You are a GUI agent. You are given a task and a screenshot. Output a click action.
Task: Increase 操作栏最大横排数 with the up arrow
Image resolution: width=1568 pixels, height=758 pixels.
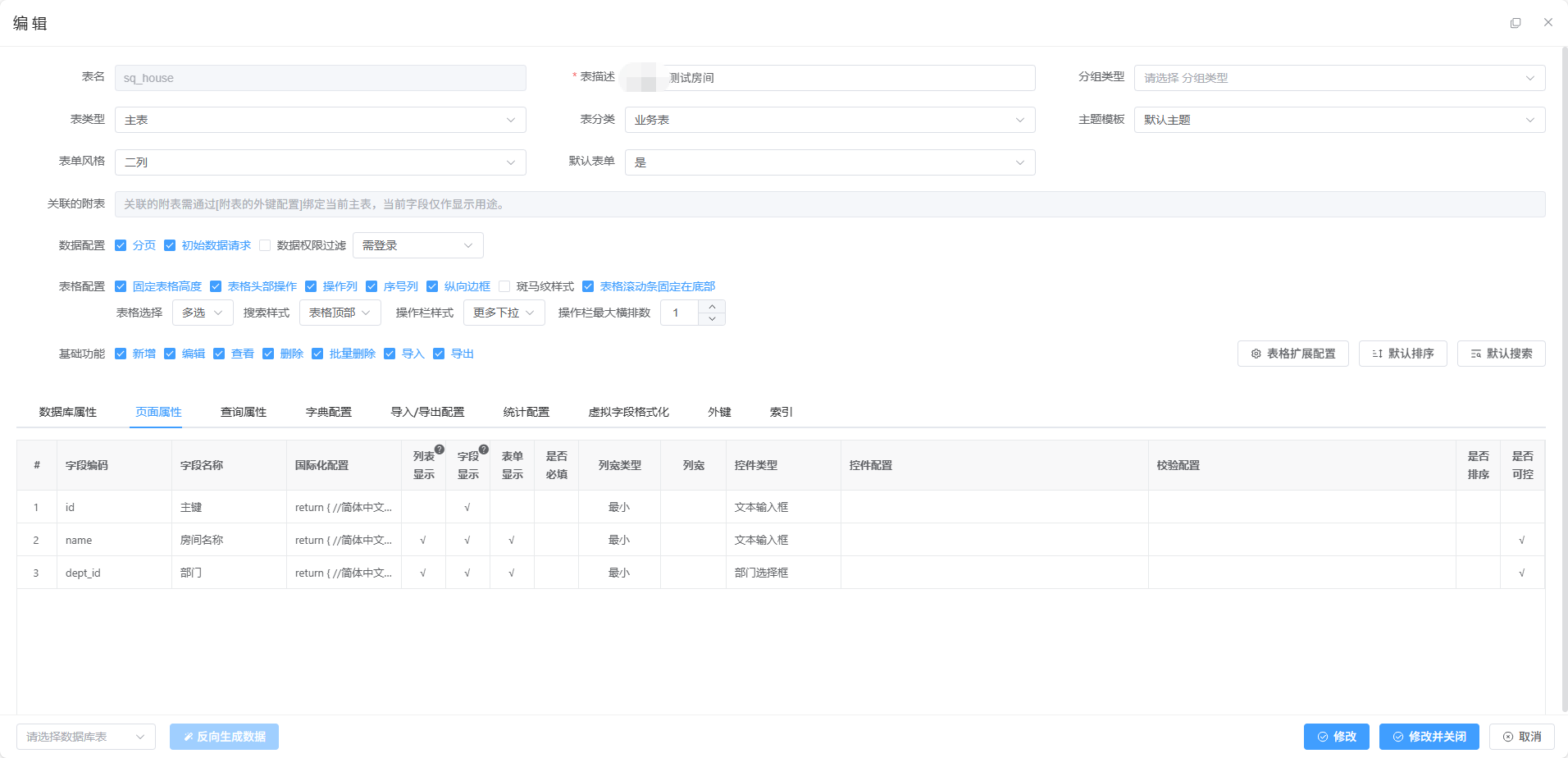pyautogui.click(x=712, y=307)
